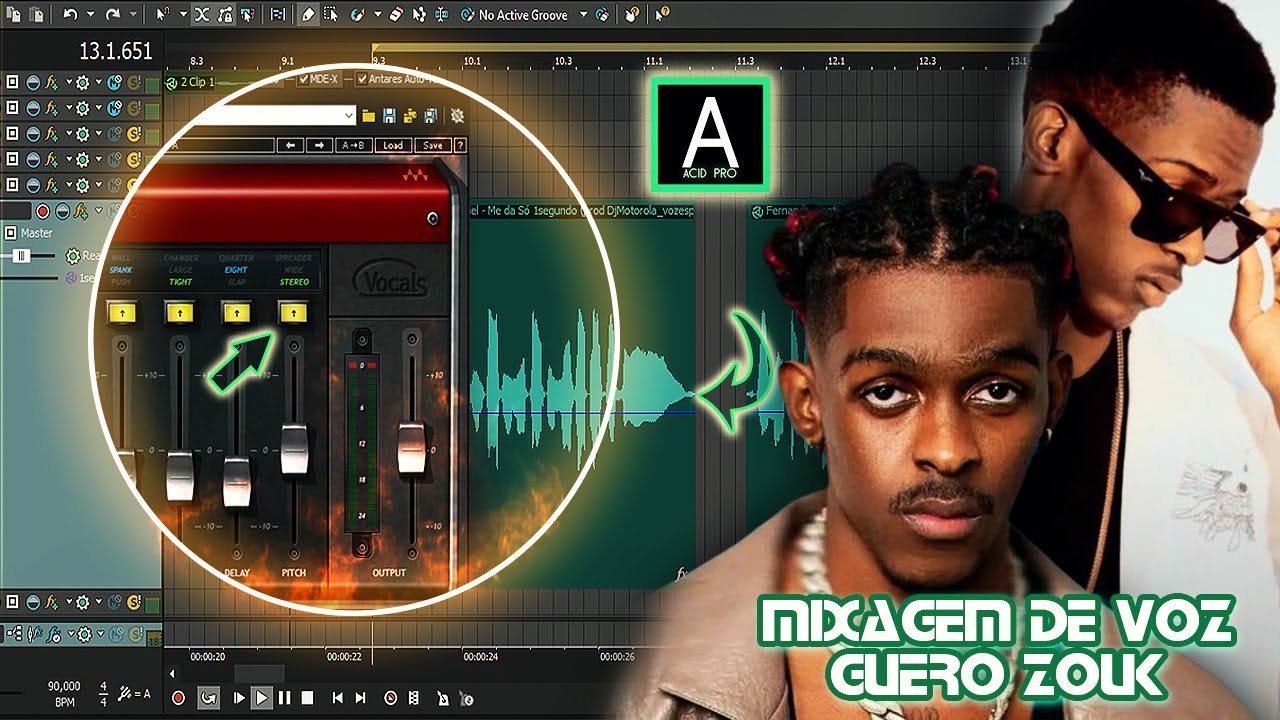Enable the MDE-X checkbox
The width and height of the screenshot is (1280, 720).
303,79
